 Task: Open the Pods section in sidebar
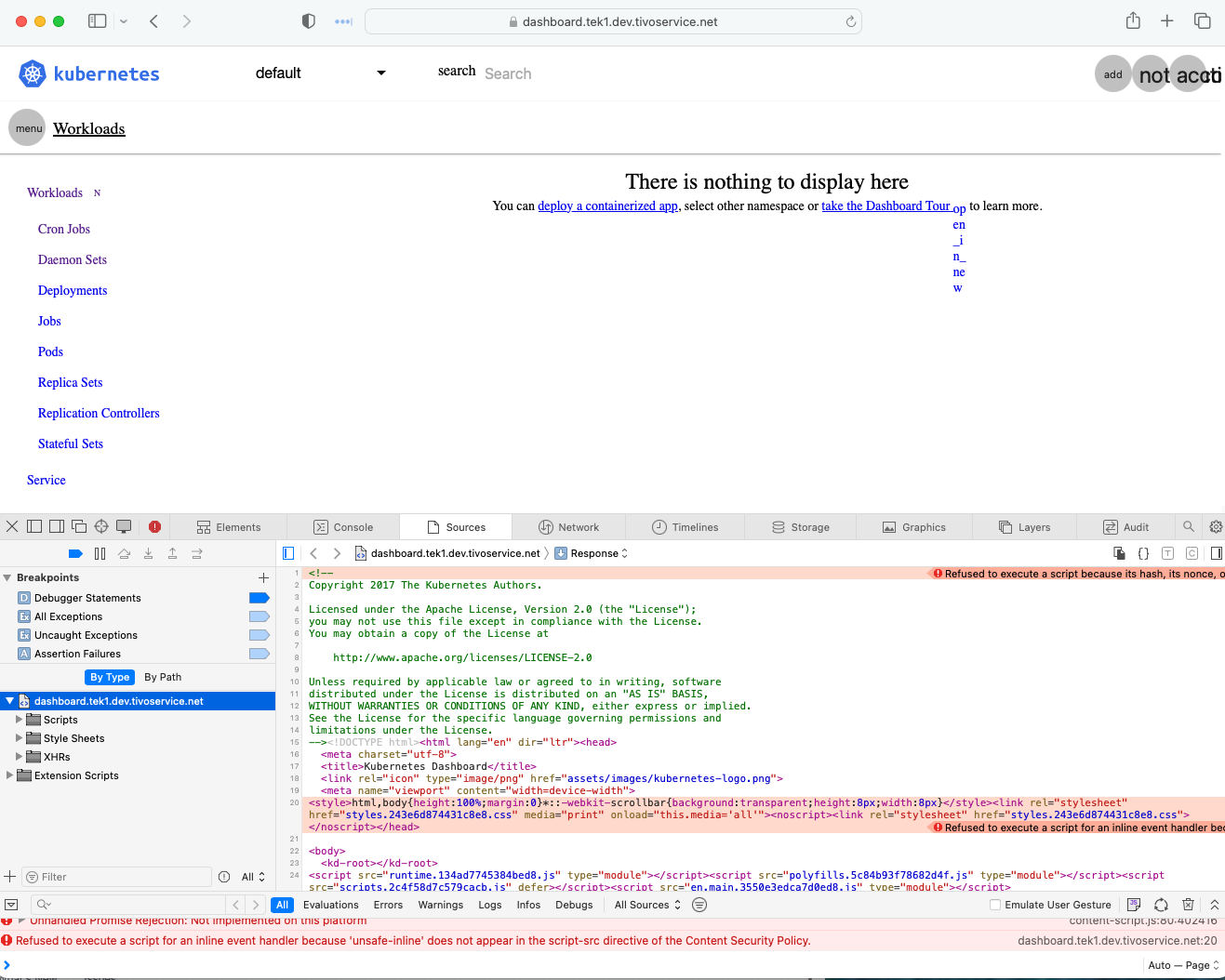50,351
